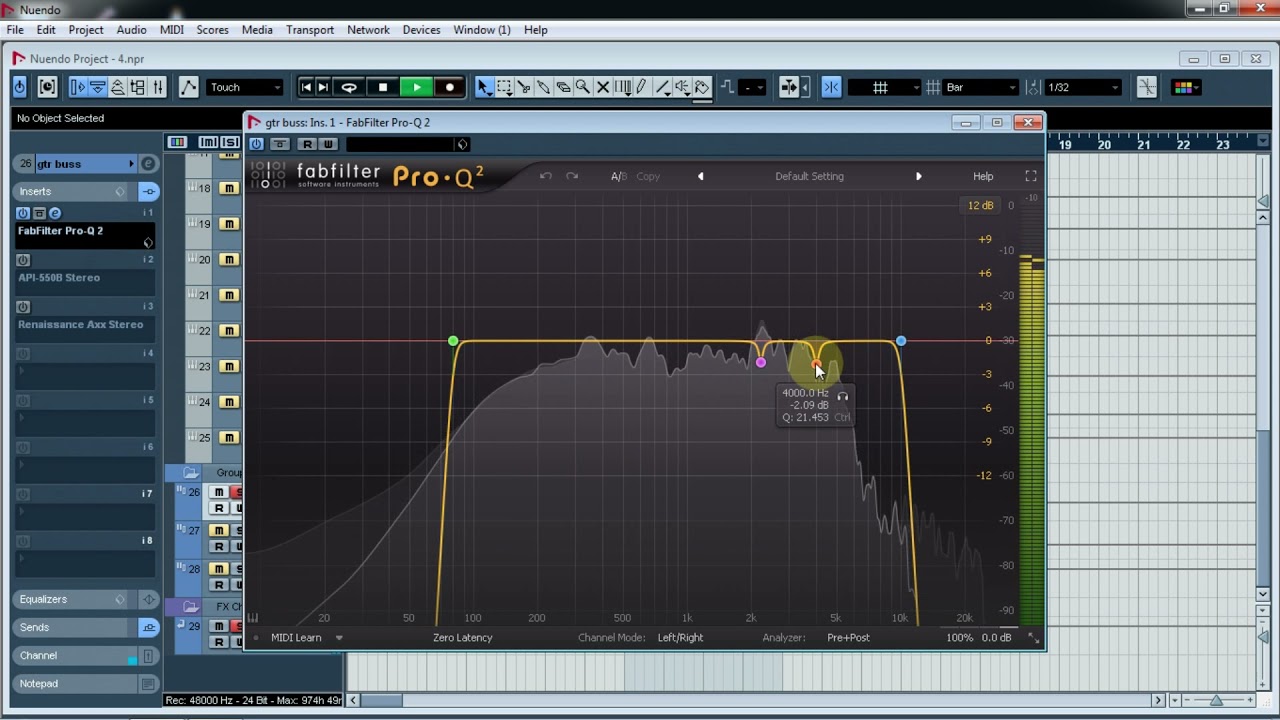Open the 12 dB display range selector
The image size is (1280, 720).
tap(980, 205)
